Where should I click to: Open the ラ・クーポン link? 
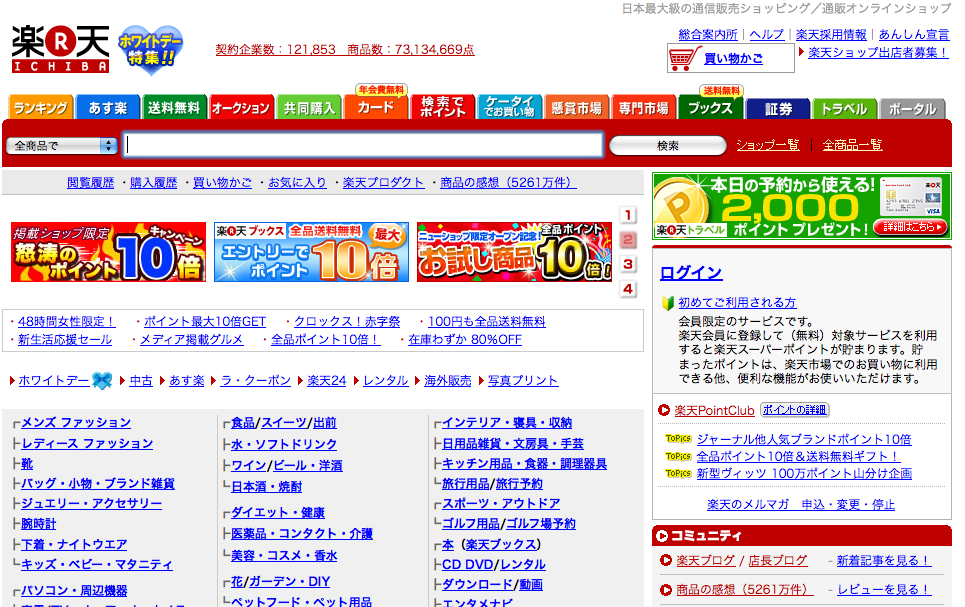click(255, 381)
